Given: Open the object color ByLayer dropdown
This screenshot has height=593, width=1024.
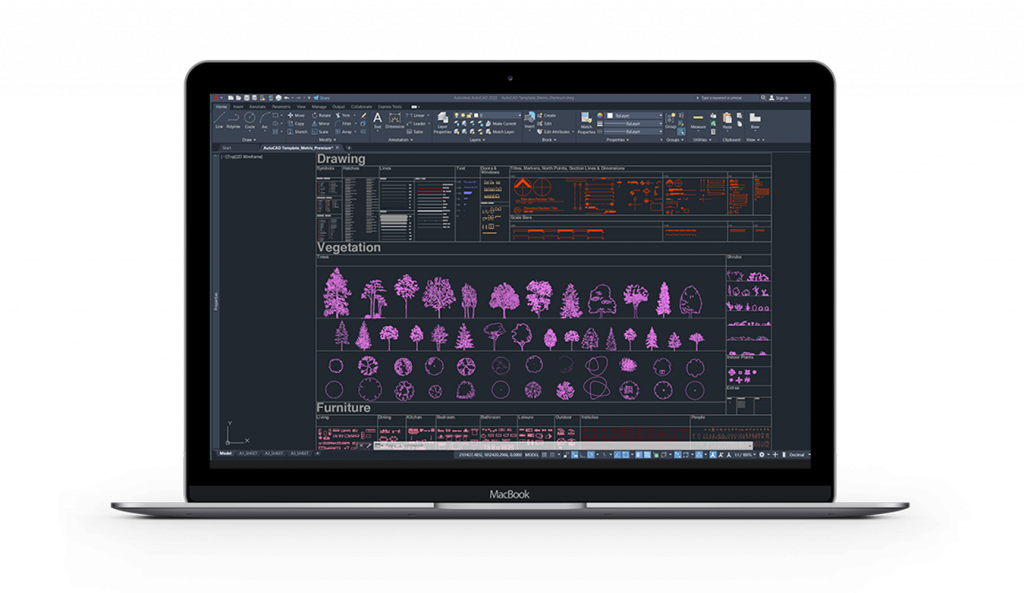Looking at the screenshot, I should click(632, 115).
